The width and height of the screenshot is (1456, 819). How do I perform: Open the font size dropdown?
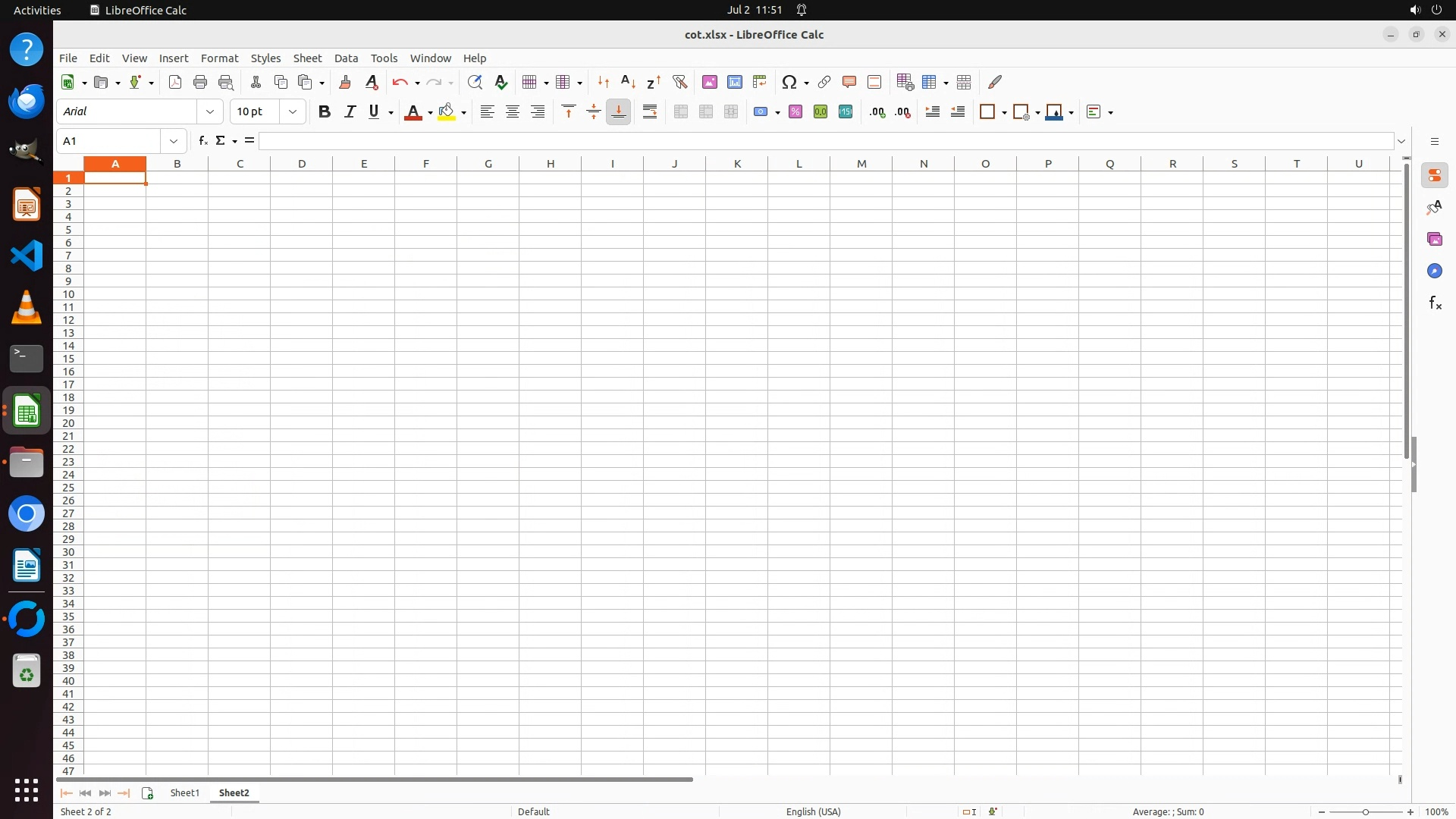pyautogui.click(x=293, y=112)
